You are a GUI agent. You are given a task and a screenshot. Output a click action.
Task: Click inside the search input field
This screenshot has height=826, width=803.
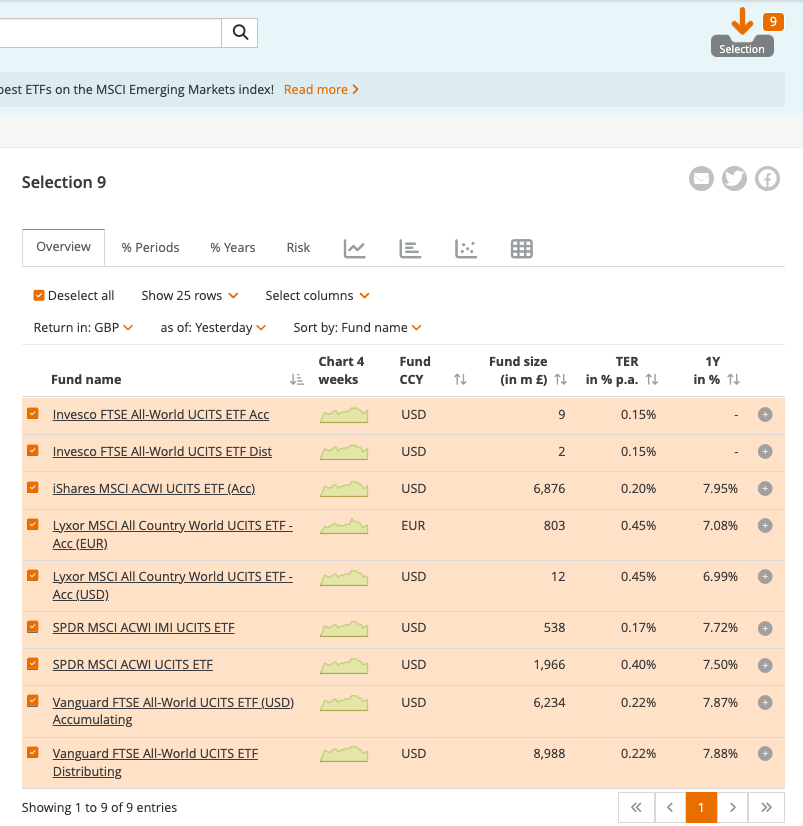click(110, 32)
